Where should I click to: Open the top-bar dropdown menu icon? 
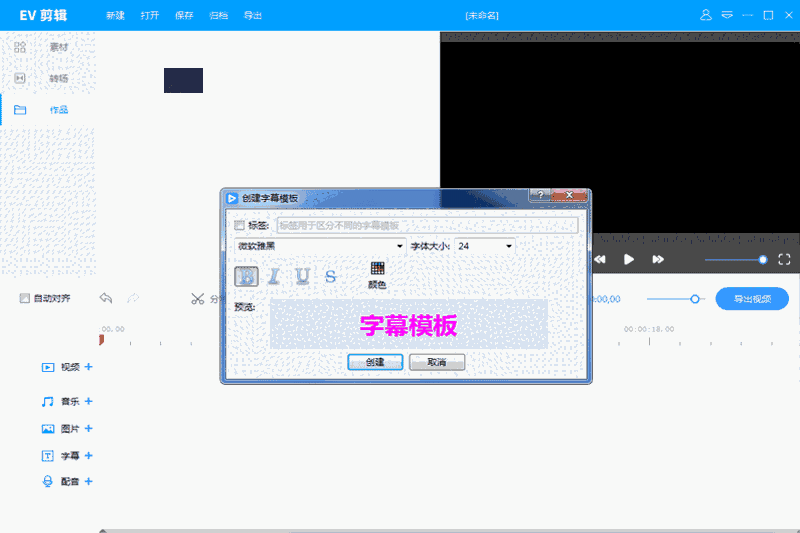[727, 15]
